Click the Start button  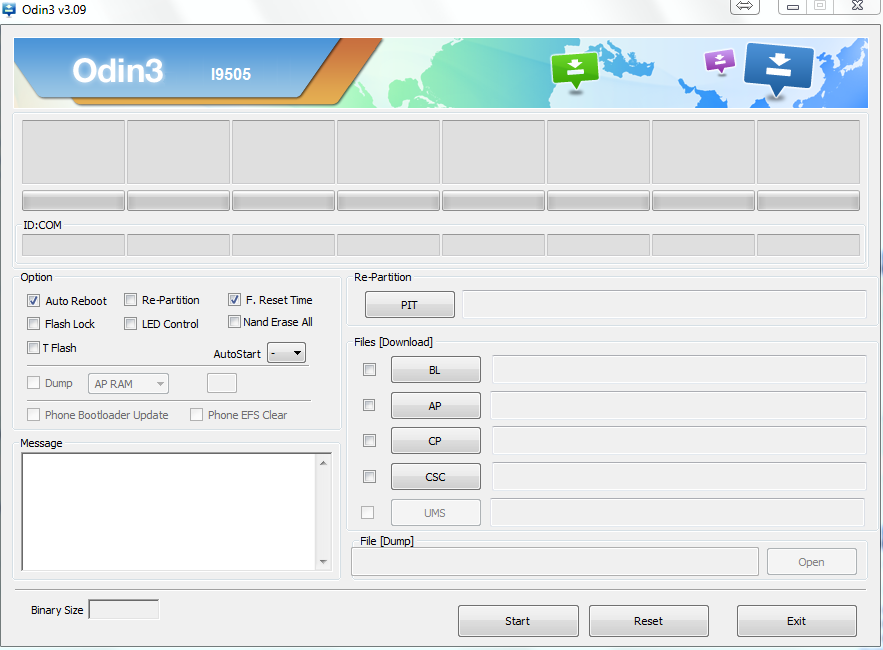(x=518, y=621)
